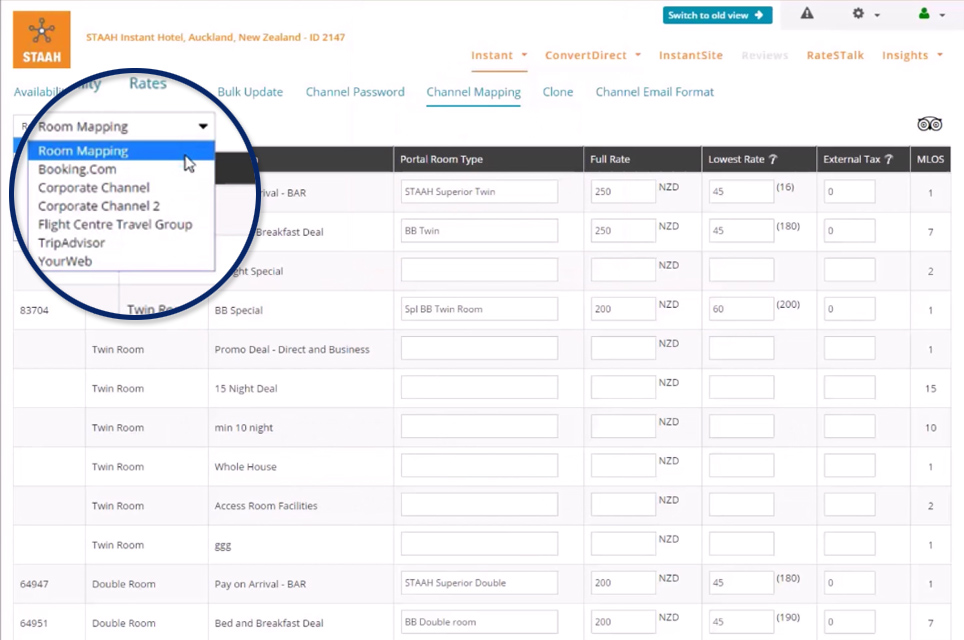Screen dimensions: 964x640
Task: Click the MLOS column header
Action: click(930, 159)
